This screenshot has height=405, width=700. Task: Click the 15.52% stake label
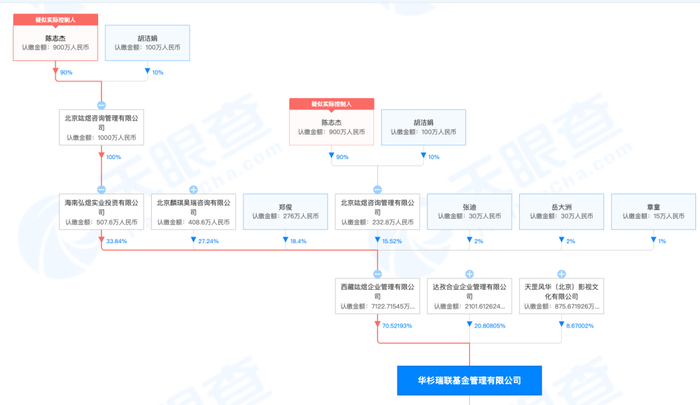pos(392,241)
